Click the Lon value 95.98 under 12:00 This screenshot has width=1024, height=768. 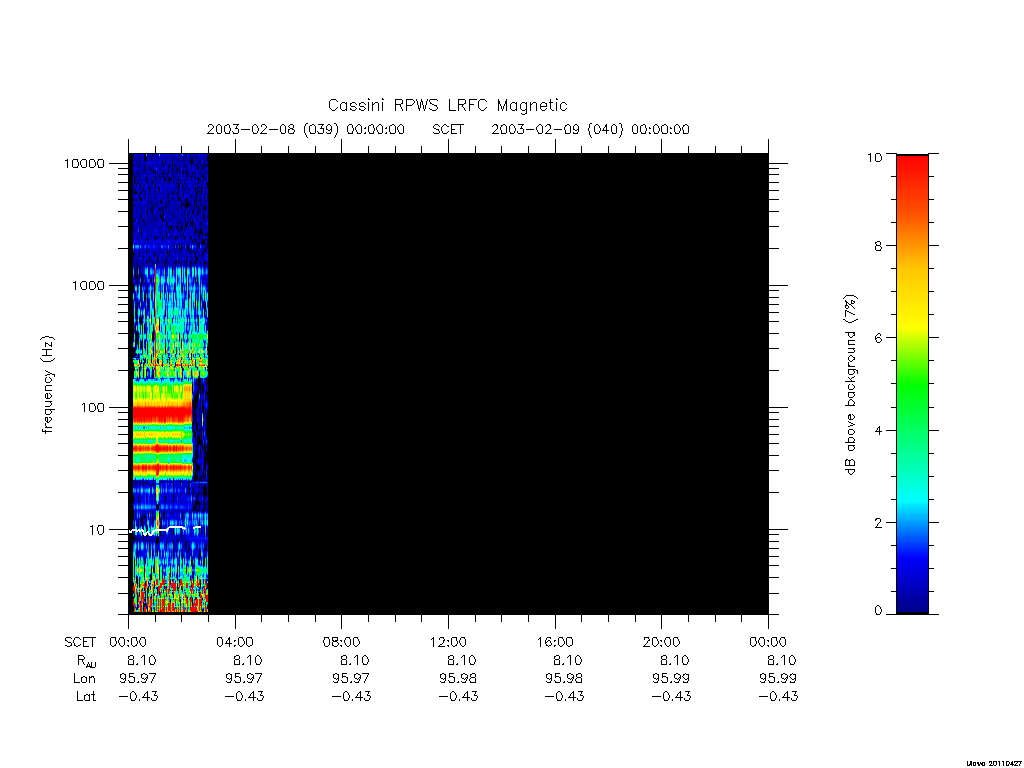(x=458, y=679)
